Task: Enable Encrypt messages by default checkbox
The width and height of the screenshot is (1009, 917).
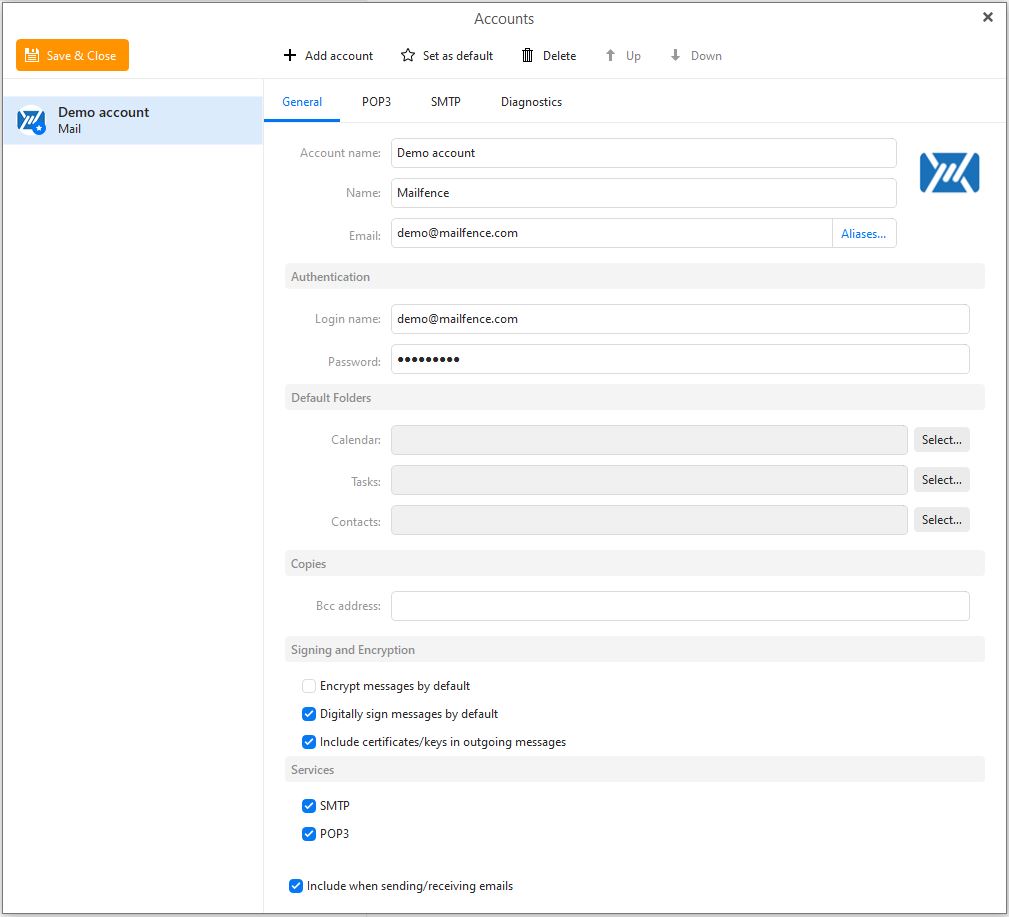Action: coord(309,686)
